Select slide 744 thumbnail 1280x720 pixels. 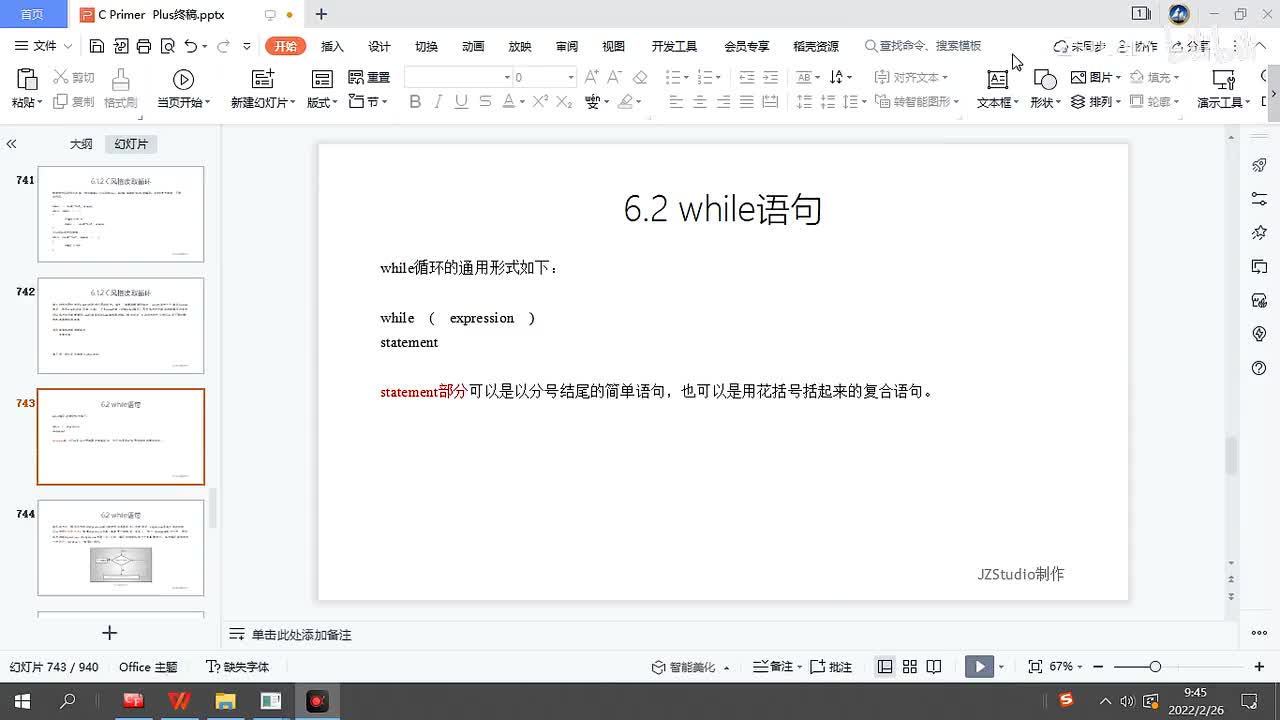pos(121,548)
